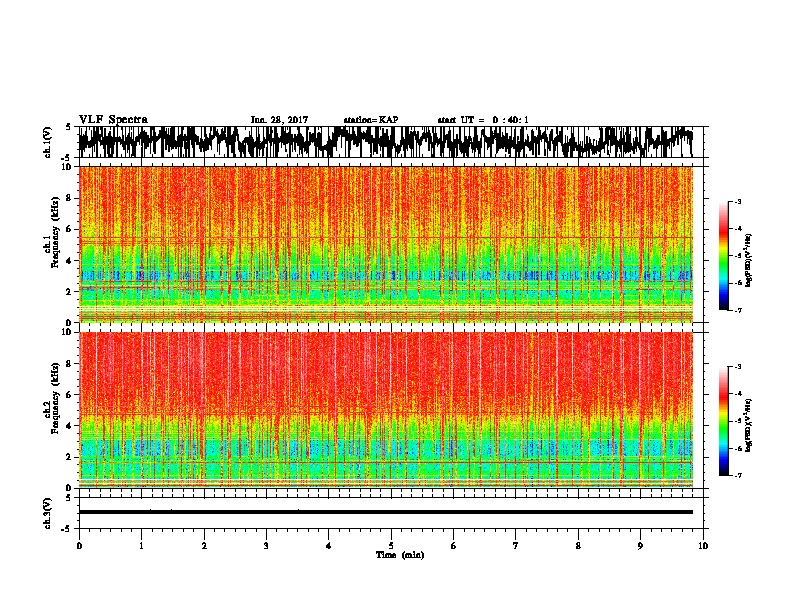Click the ch.2 spectrogram plot area
Viewport: 792px width, 612px height.
point(385,410)
